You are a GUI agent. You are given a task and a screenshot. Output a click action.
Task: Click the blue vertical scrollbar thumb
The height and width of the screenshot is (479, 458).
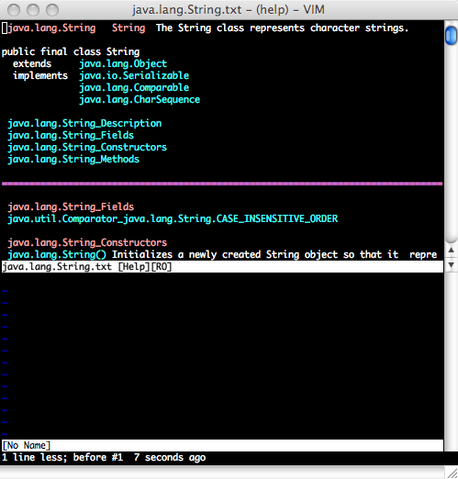point(451,35)
